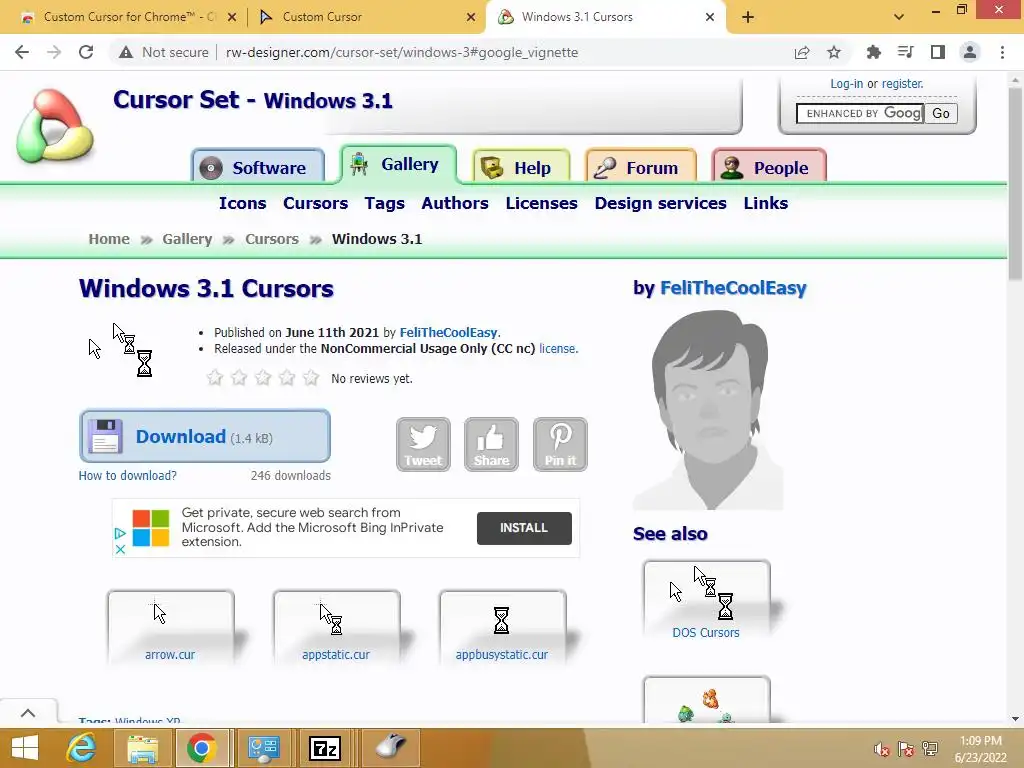Rate with the first star
The image size is (1024, 768).
(x=215, y=377)
